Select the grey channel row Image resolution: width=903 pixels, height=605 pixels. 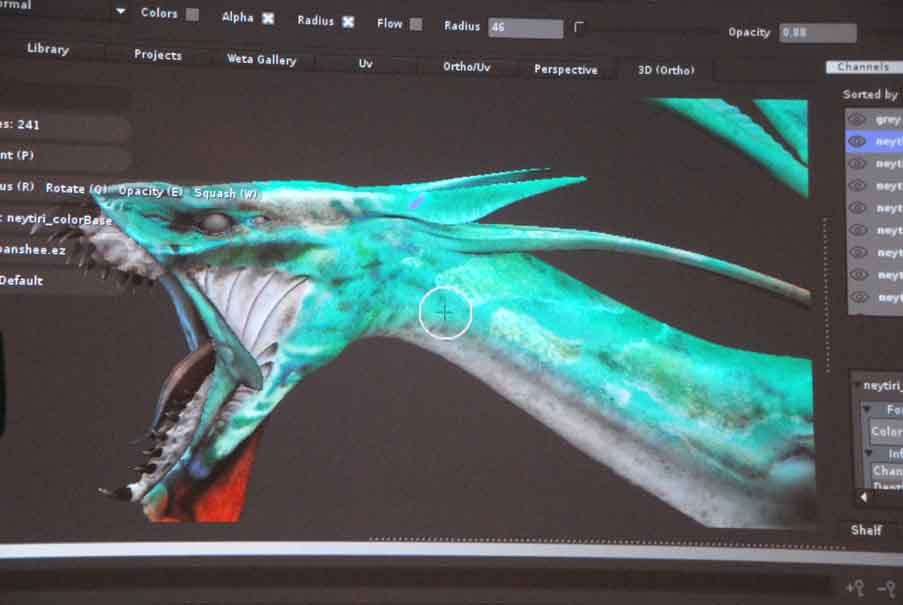coord(875,120)
